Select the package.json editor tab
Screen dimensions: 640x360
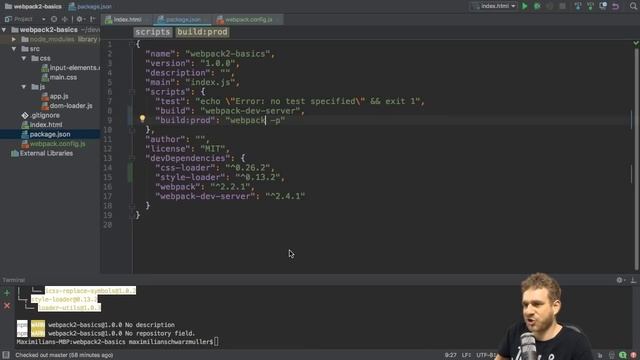tap(183, 20)
